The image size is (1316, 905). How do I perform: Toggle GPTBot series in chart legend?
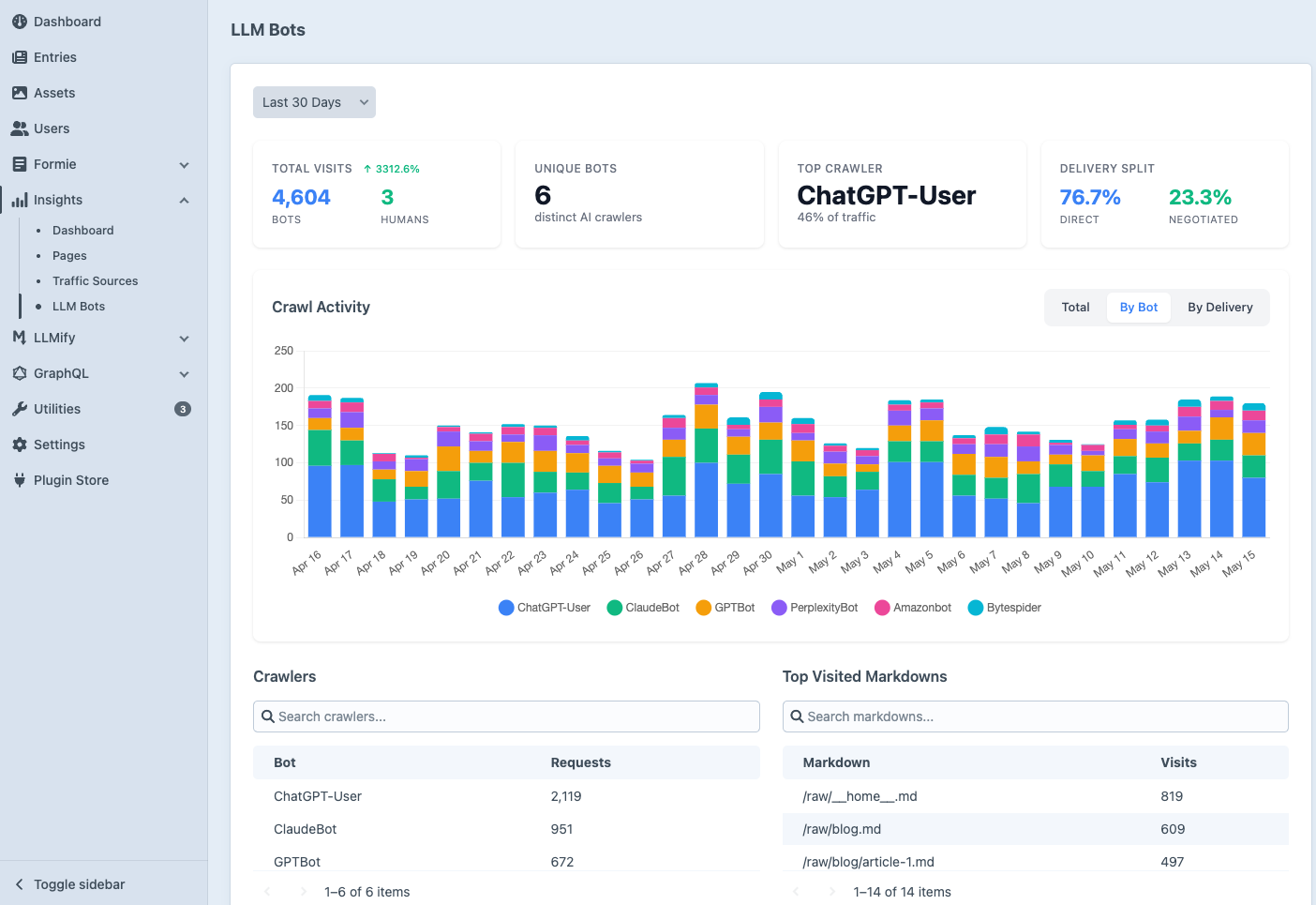[x=725, y=608]
